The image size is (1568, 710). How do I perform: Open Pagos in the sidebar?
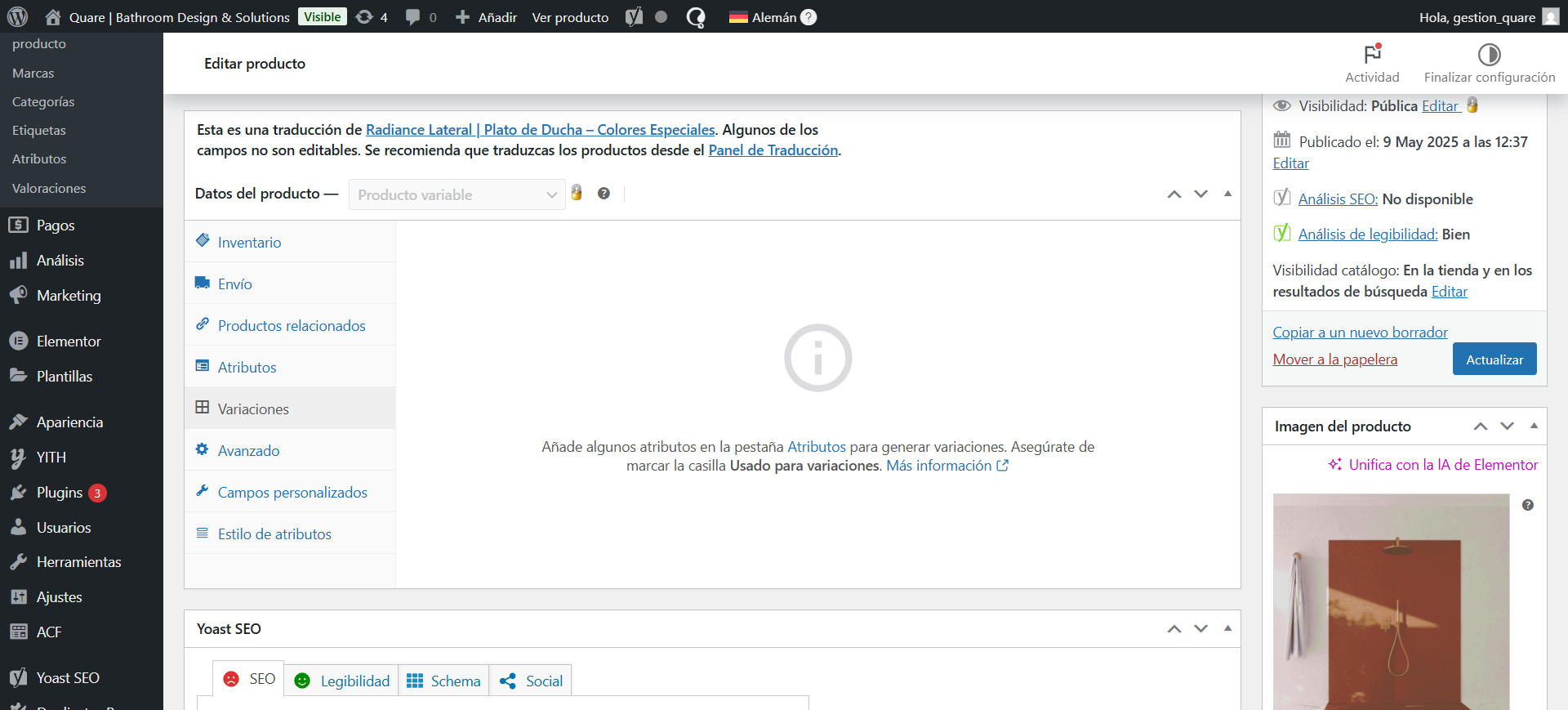pyautogui.click(x=82, y=225)
